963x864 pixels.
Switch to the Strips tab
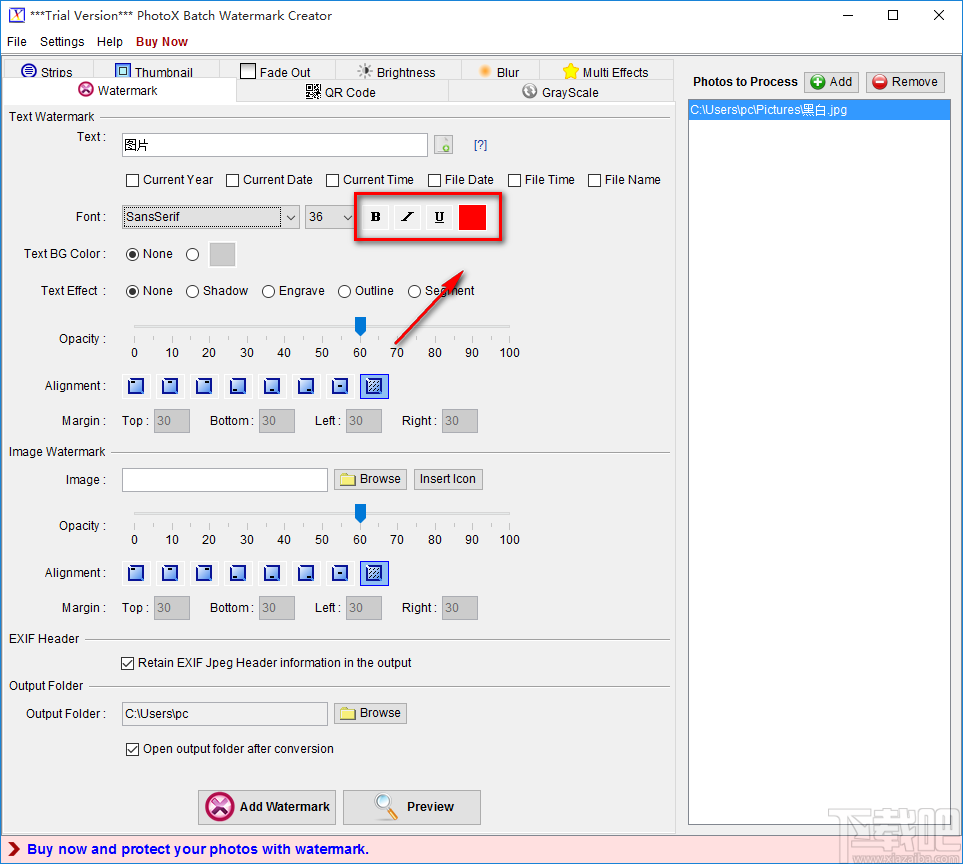pyautogui.click(x=48, y=71)
